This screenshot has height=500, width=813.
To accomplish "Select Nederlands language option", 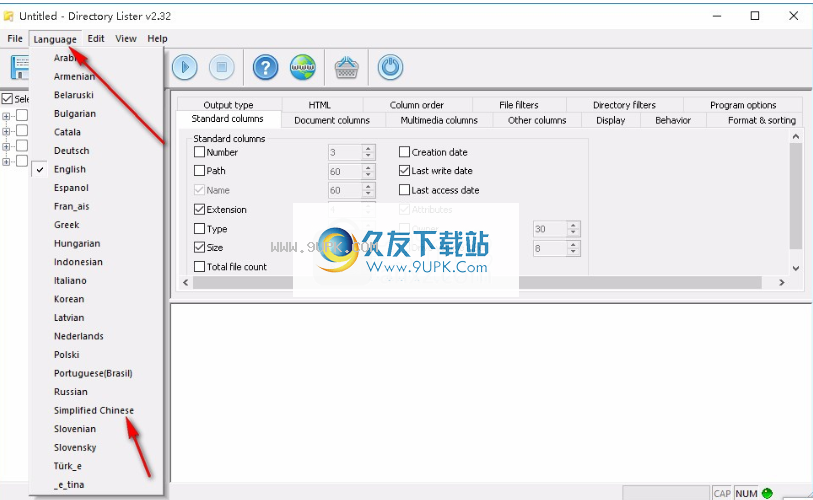I will click(x=79, y=336).
